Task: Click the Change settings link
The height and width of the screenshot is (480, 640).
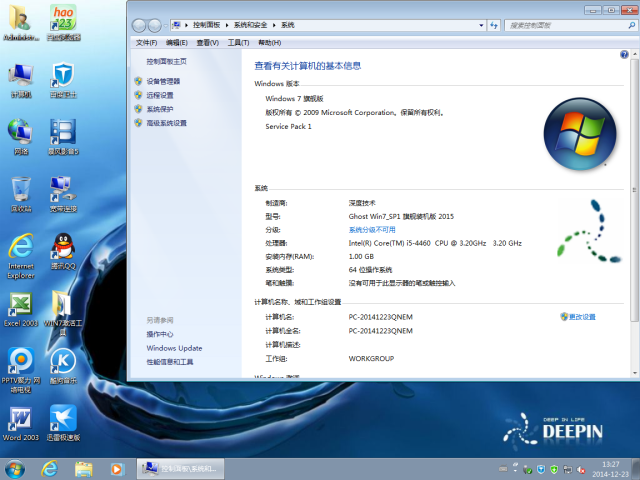Action: point(582,317)
